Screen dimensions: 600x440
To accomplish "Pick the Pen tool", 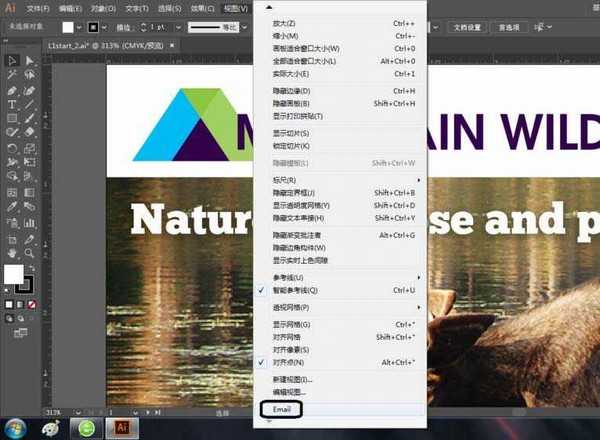I will [x=12, y=89].
